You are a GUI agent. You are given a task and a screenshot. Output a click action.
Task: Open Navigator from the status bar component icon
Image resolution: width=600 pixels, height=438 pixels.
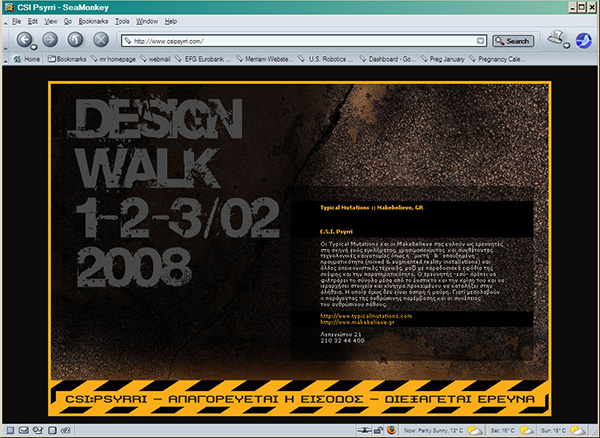10,430
